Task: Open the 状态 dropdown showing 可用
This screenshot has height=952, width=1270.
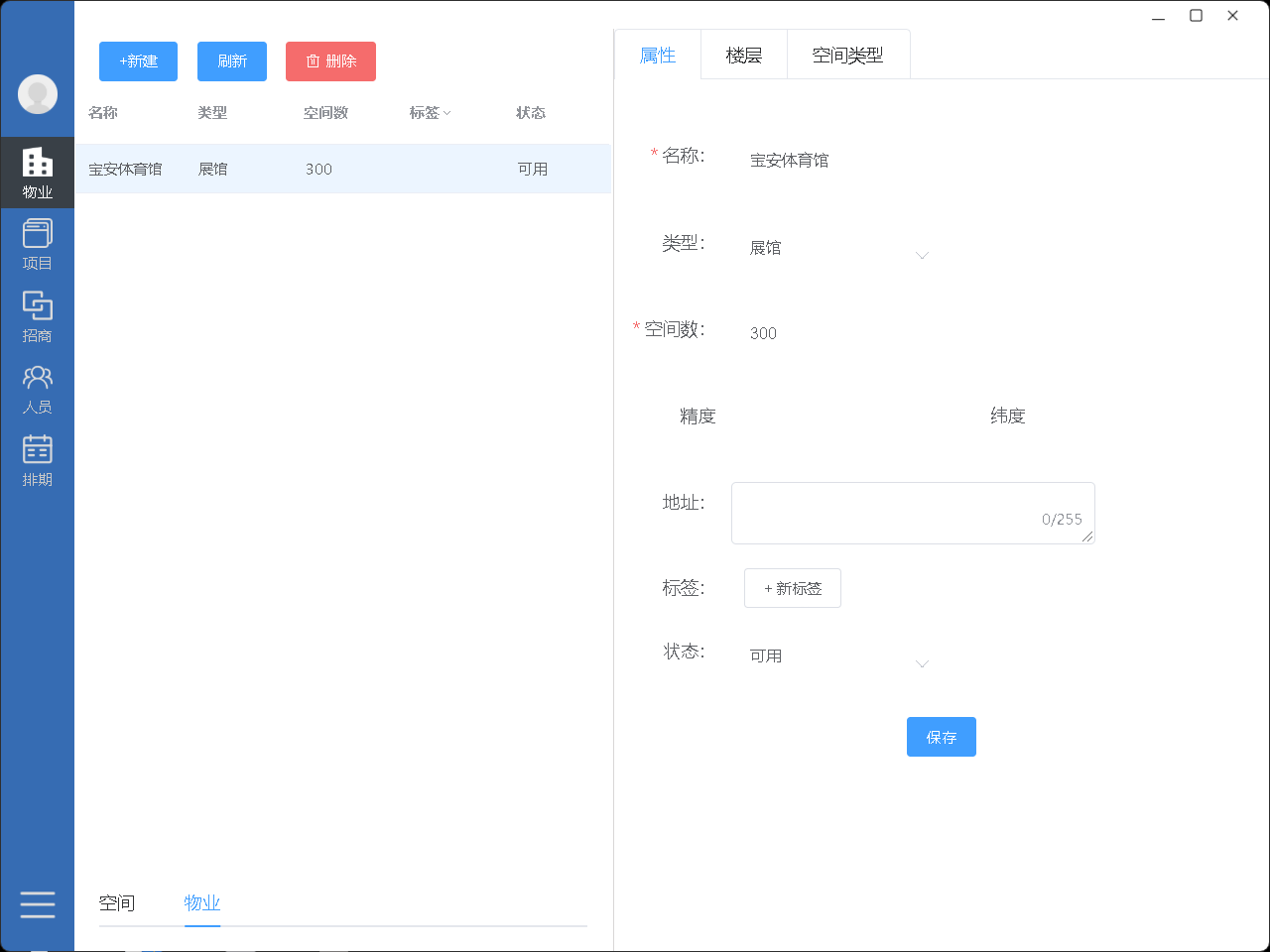Action: tap(922, 662)
